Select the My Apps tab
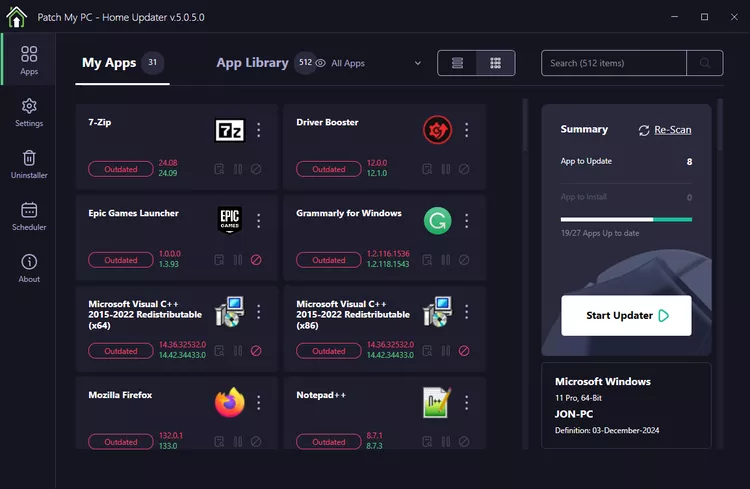 click(108, 63)
